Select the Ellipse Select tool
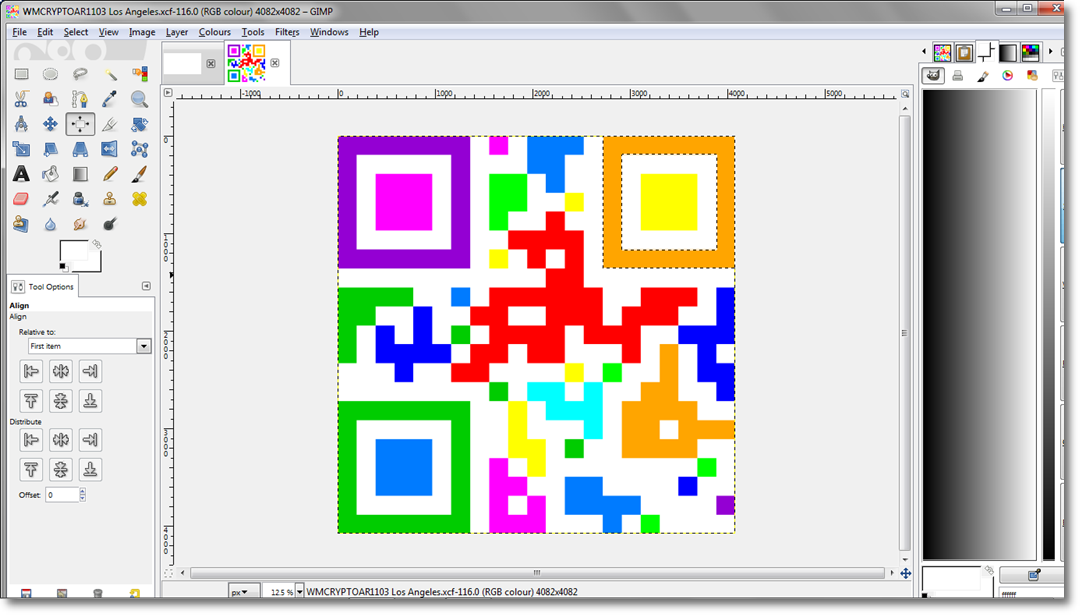1080x615 pixels. pyautogui.click(x=50, y=74)
